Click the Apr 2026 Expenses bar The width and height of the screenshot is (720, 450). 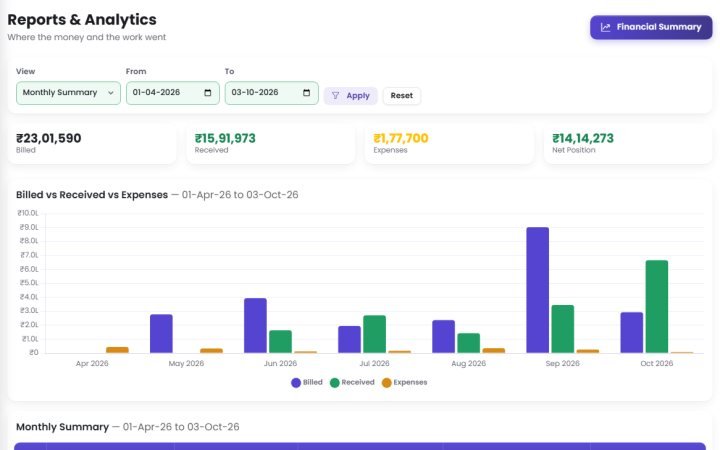point(117,350)
